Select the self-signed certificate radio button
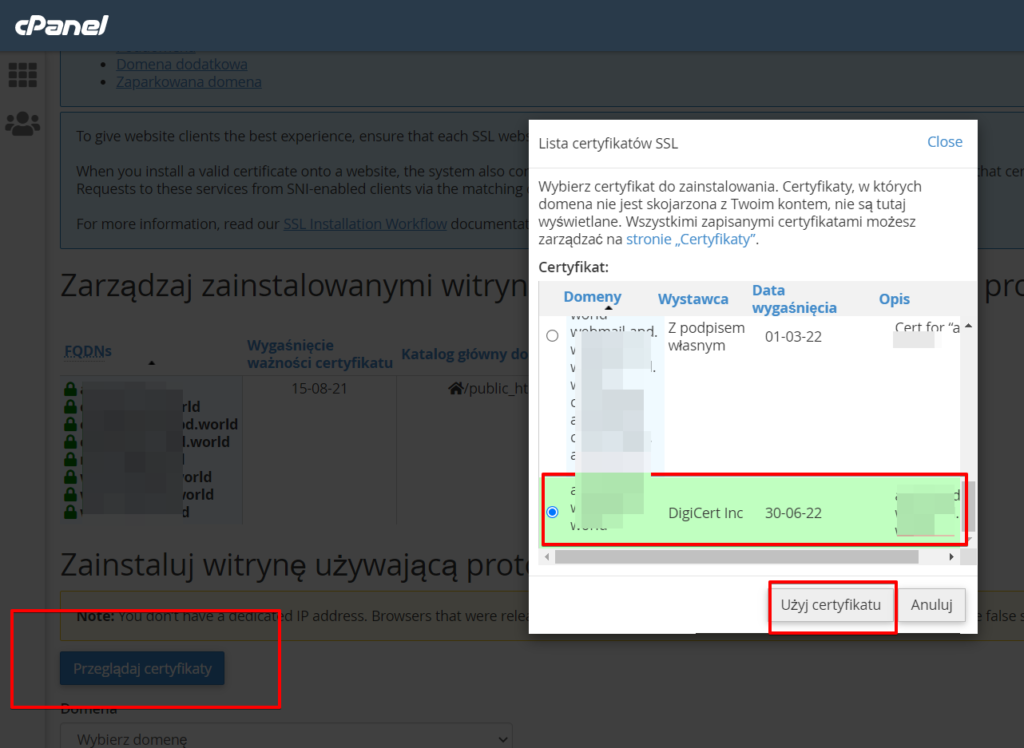 pyautogui.click(x=552, y=336)
